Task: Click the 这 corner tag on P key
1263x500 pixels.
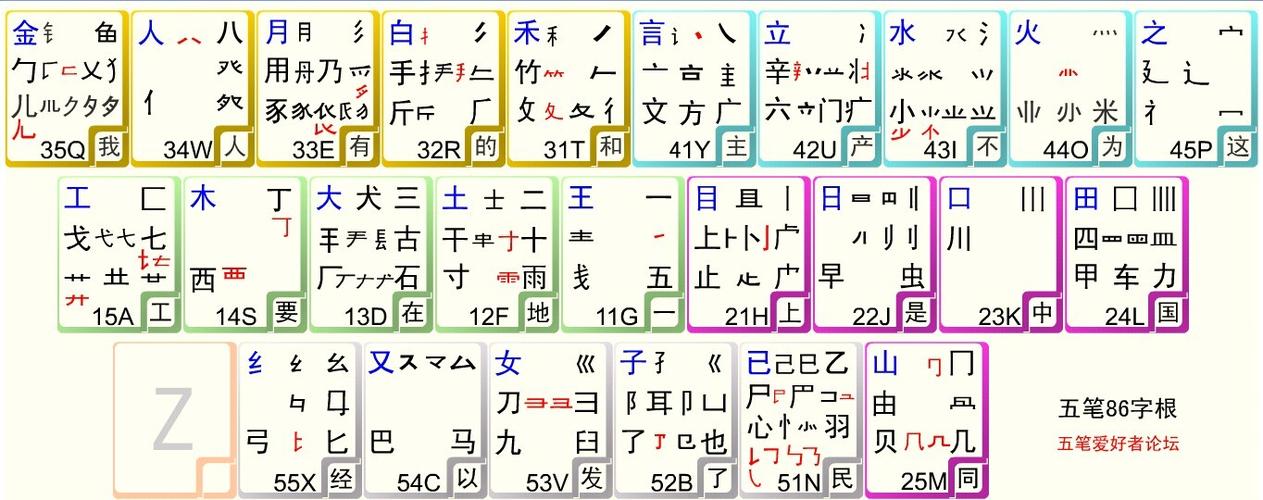Action: point(1238,147)
